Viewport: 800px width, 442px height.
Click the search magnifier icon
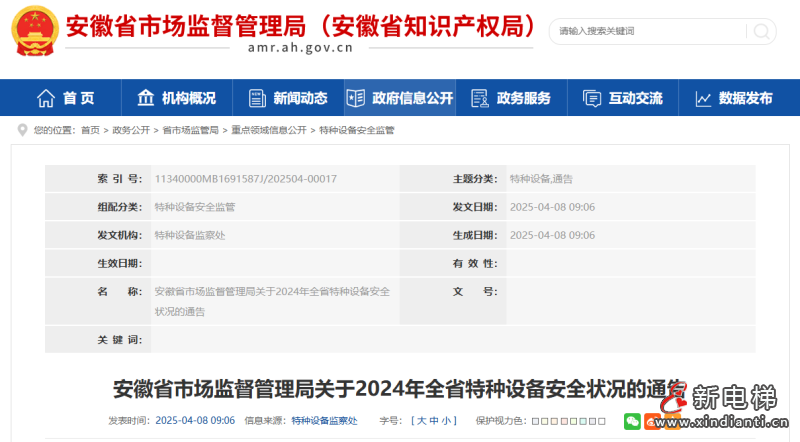tap(762, 31)
